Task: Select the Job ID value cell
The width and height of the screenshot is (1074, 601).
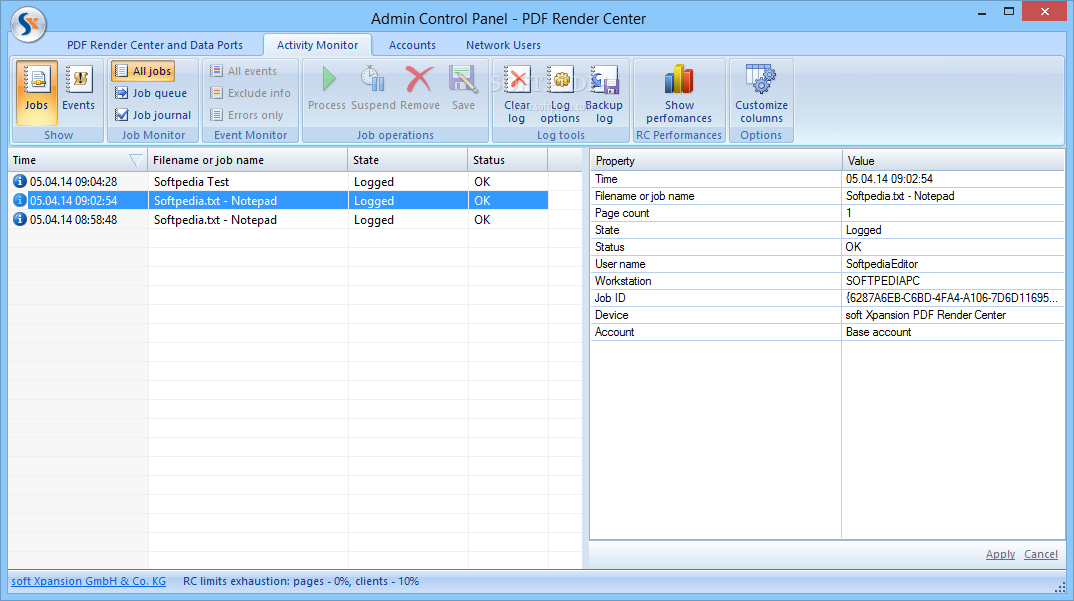Action: pyautogui.click(x=953, y=298)
